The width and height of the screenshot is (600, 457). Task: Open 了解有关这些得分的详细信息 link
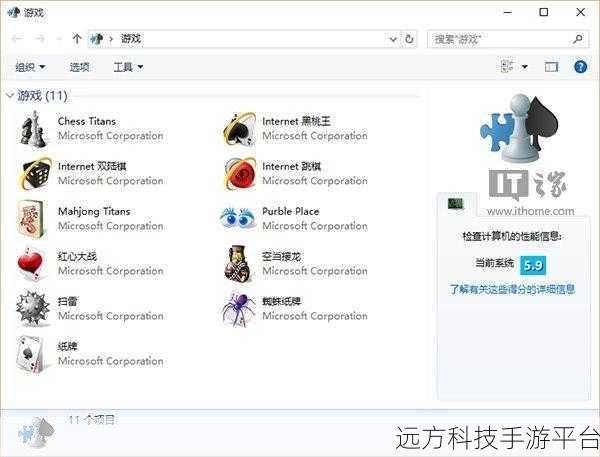tap(512, 289)
